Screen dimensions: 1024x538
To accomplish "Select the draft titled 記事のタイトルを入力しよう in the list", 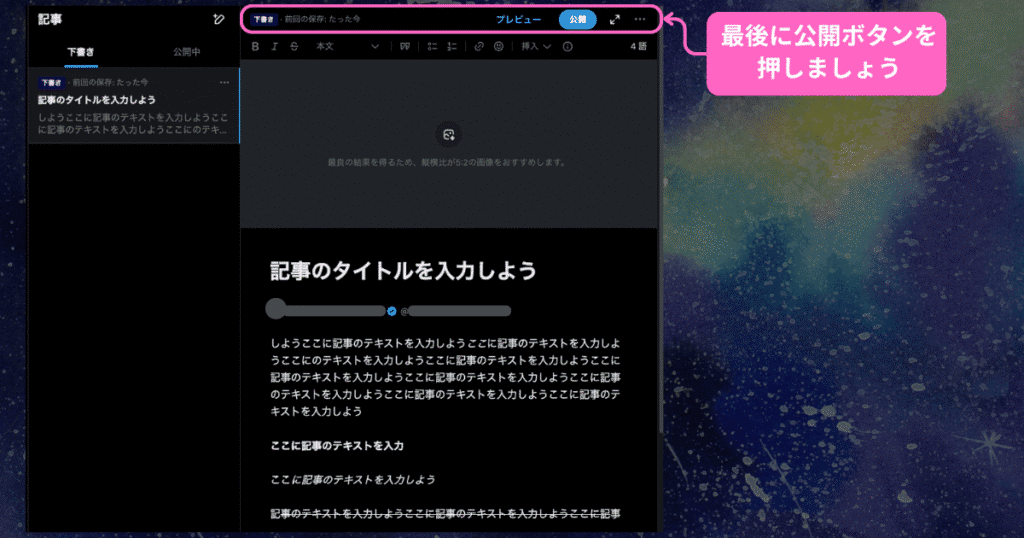I will (x=134, y=106).
